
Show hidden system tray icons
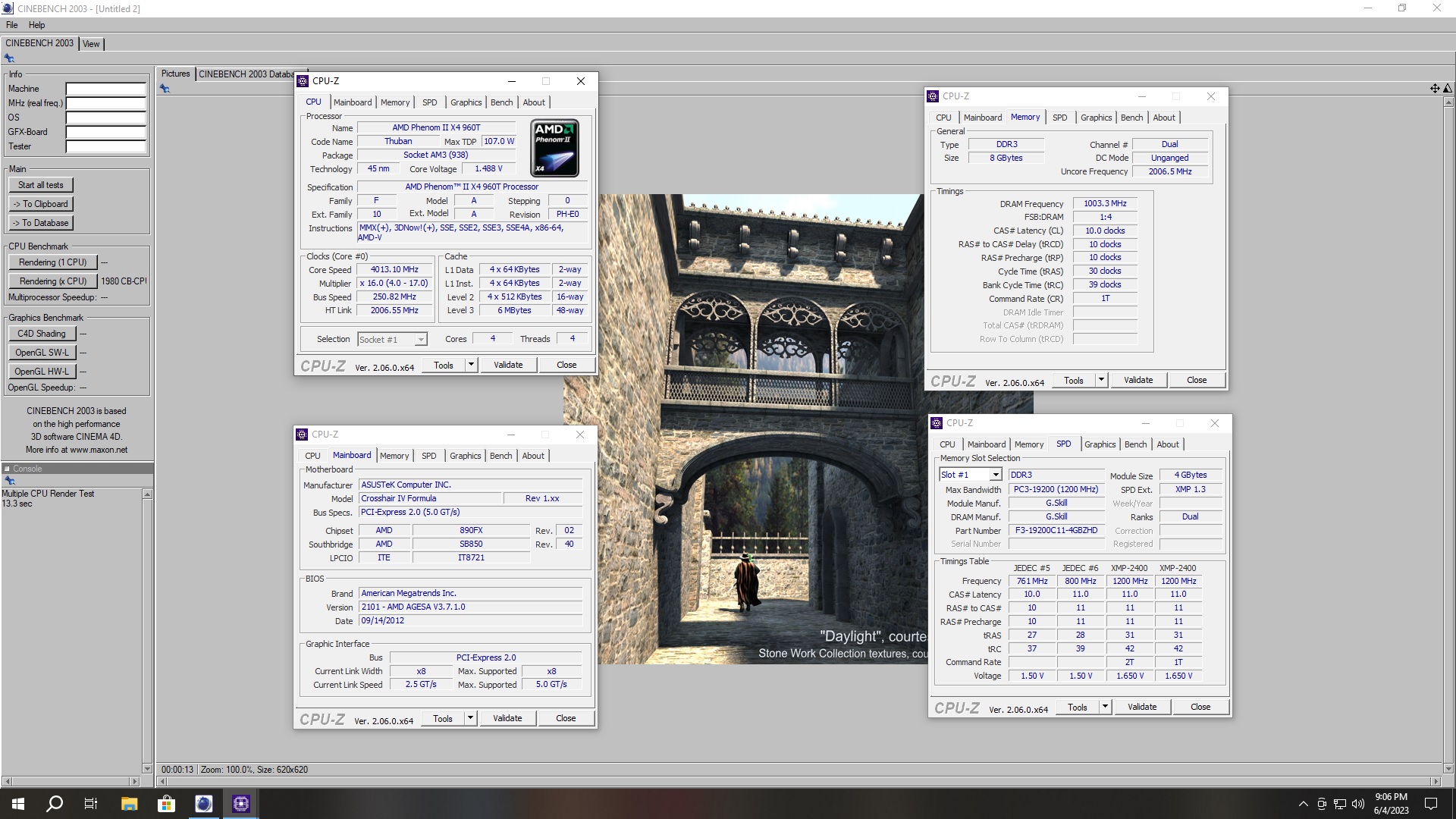[x=1303, y=804]
